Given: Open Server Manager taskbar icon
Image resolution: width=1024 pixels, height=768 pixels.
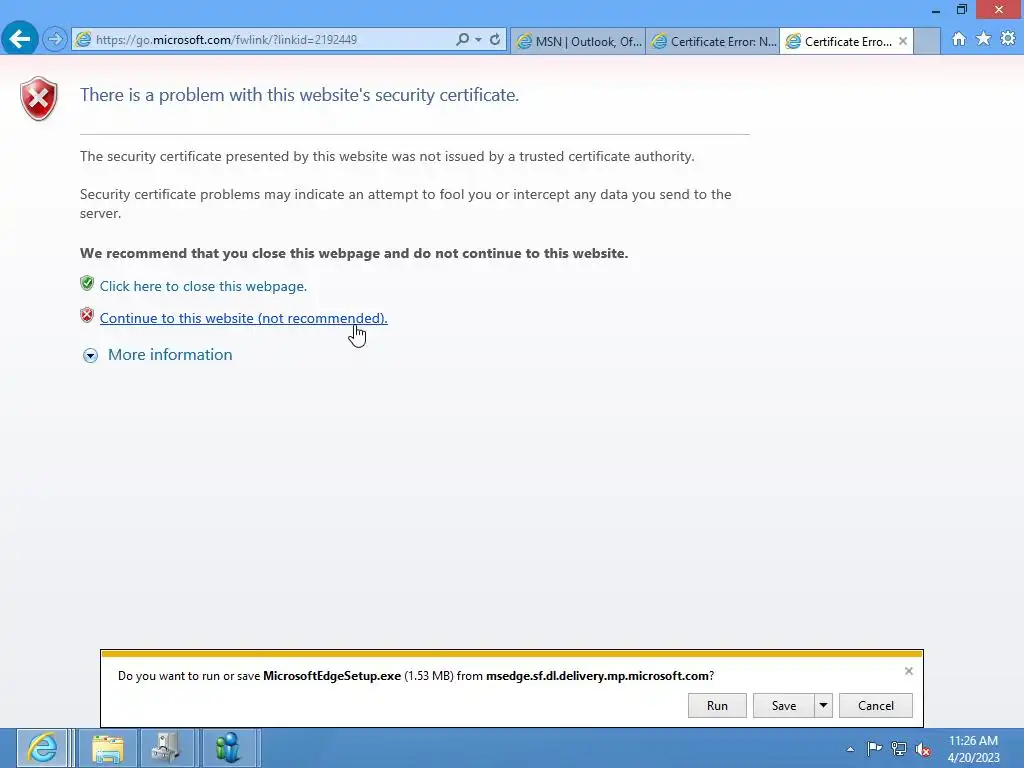Looking at the screenshot, I should 167,748.
